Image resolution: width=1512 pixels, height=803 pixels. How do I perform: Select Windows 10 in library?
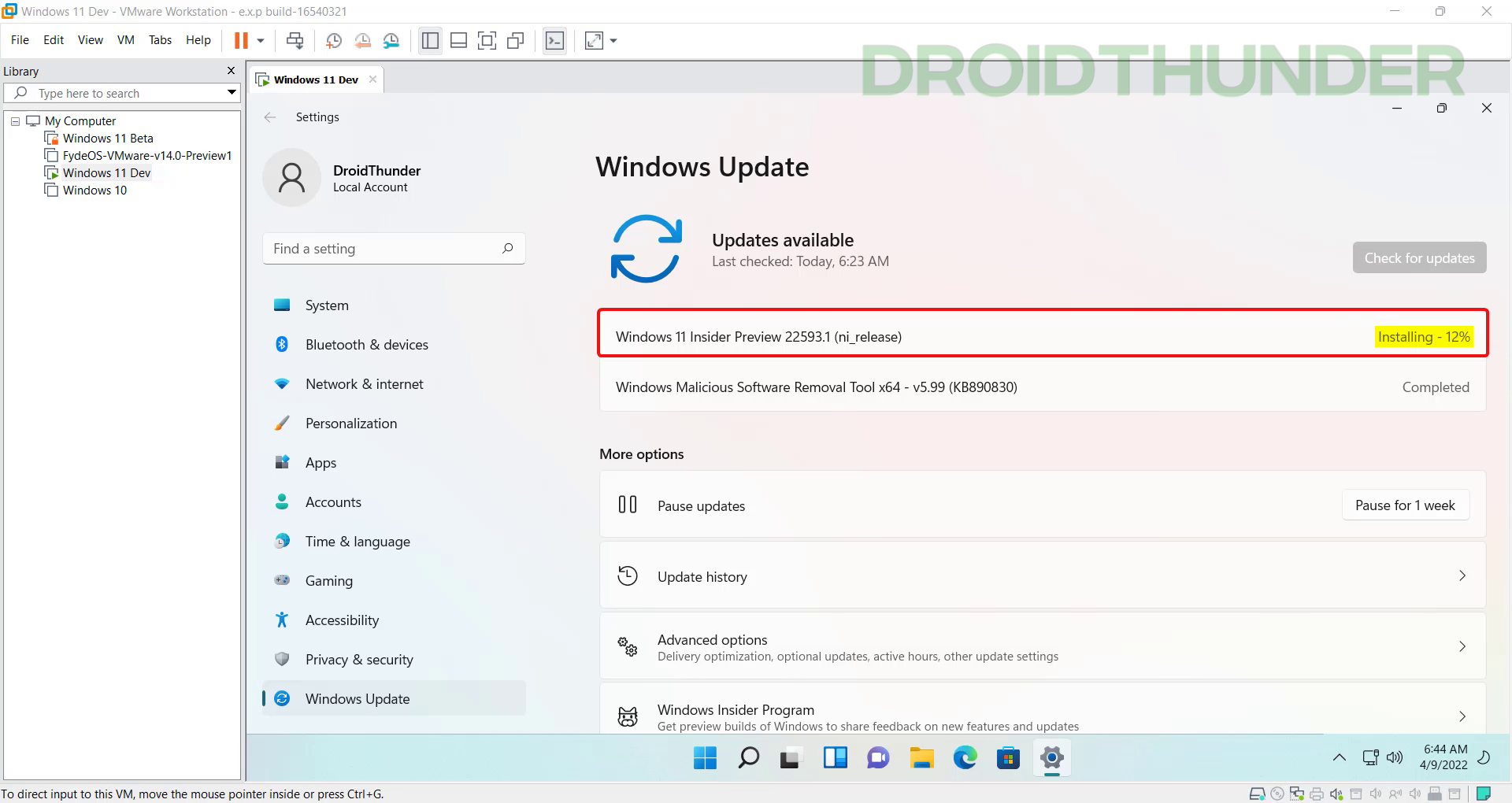coord(94,191)
